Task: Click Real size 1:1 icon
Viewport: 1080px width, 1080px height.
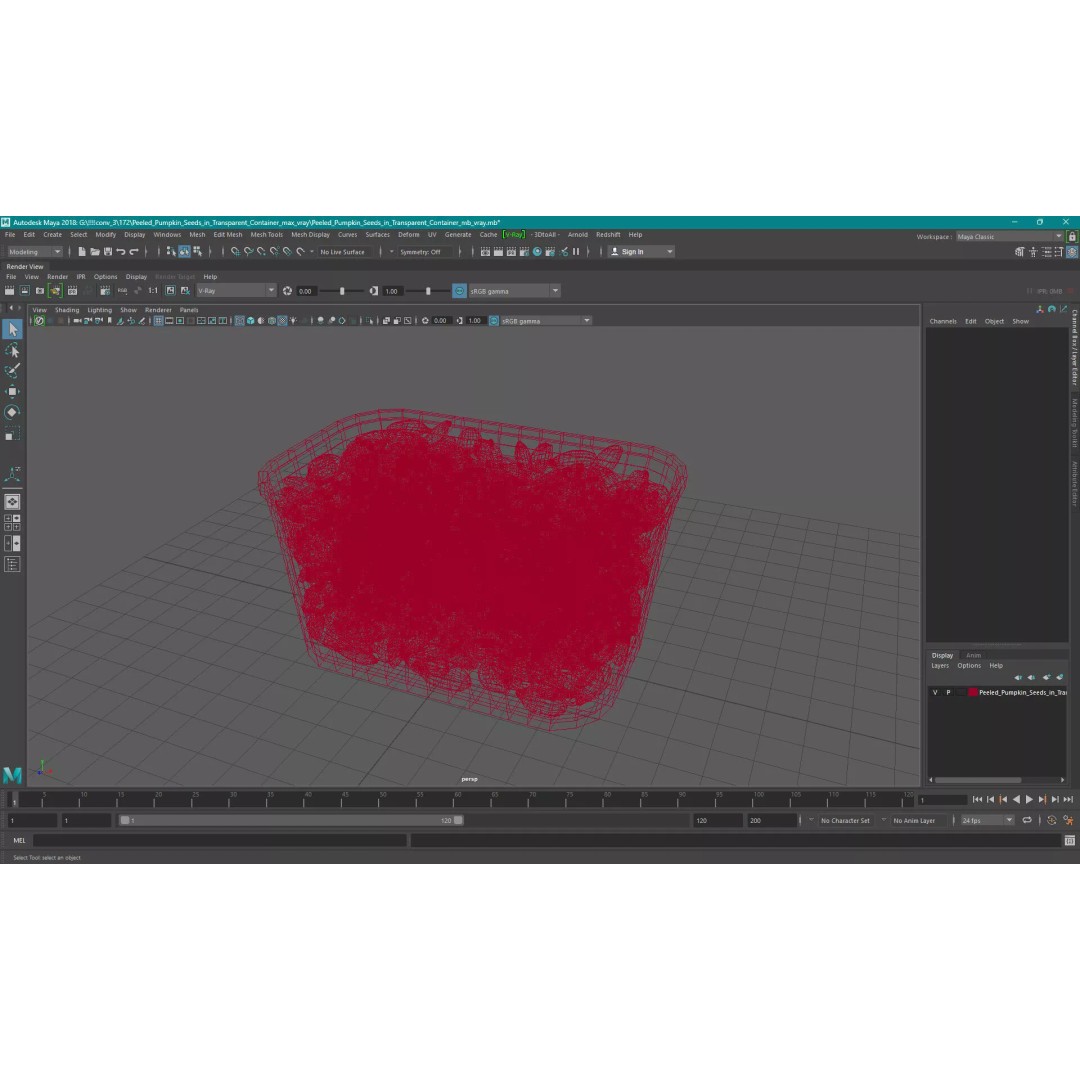Action: click(x=153, y=291)
